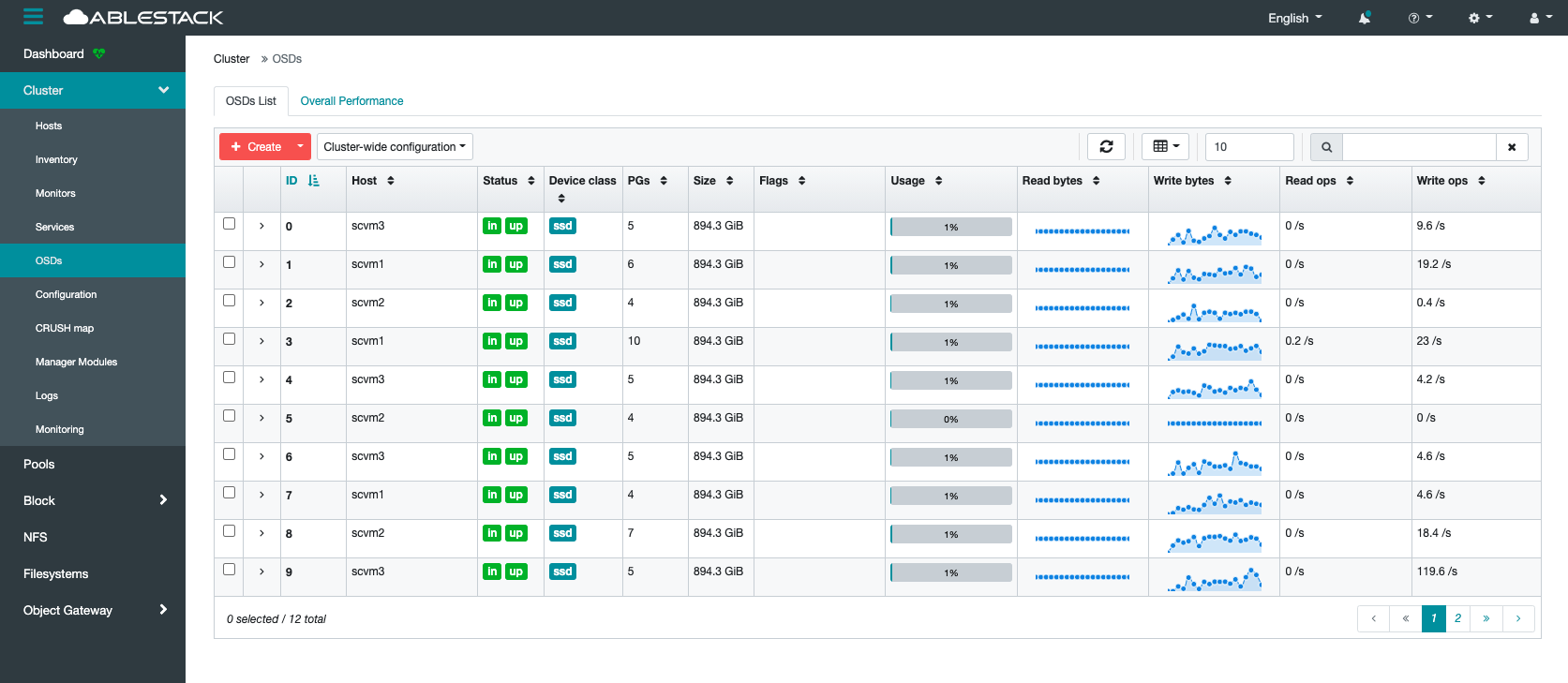The height and width of the screenshot is (683, 1568).
Task: Open the column visibility grid icon
Action: click(x=1165, y=147)
